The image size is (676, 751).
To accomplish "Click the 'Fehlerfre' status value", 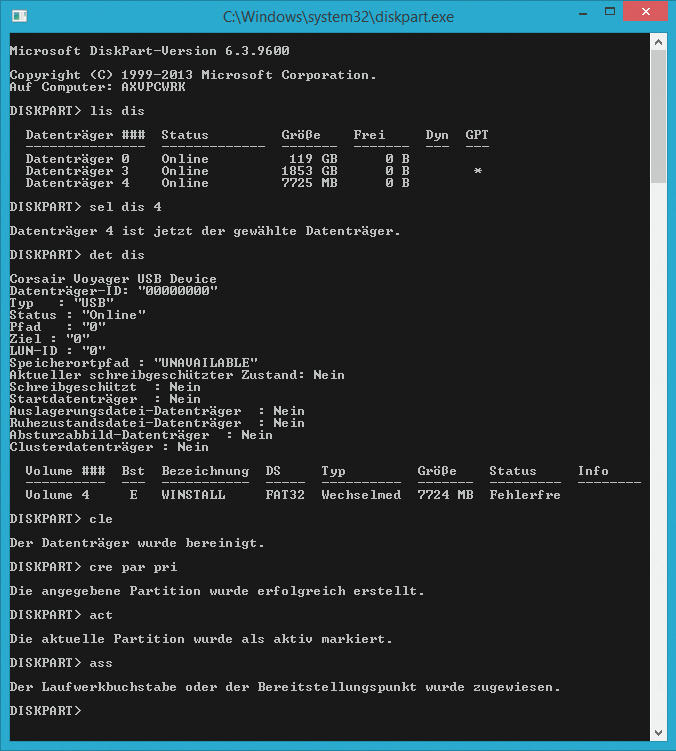I will point(525,495).
